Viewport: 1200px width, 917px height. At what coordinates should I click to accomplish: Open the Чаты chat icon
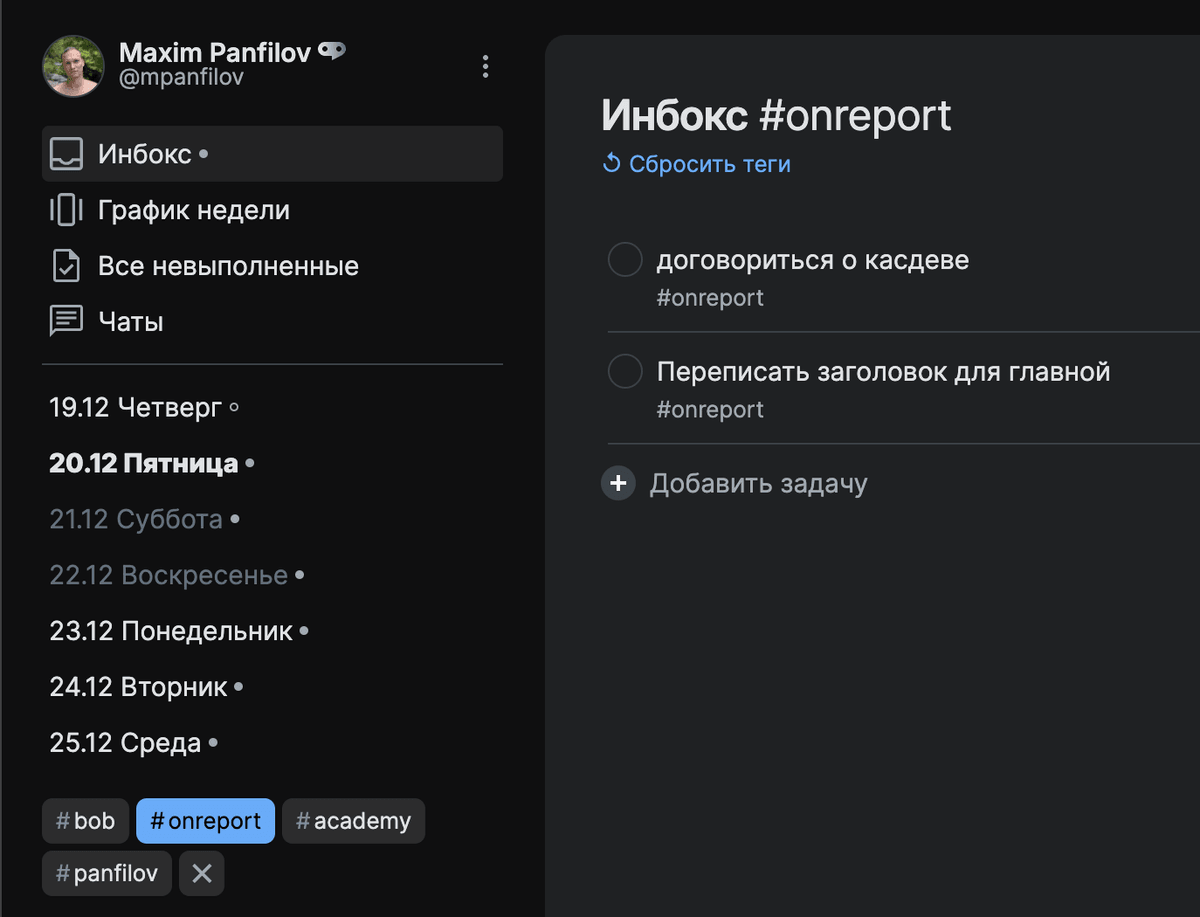66,321
